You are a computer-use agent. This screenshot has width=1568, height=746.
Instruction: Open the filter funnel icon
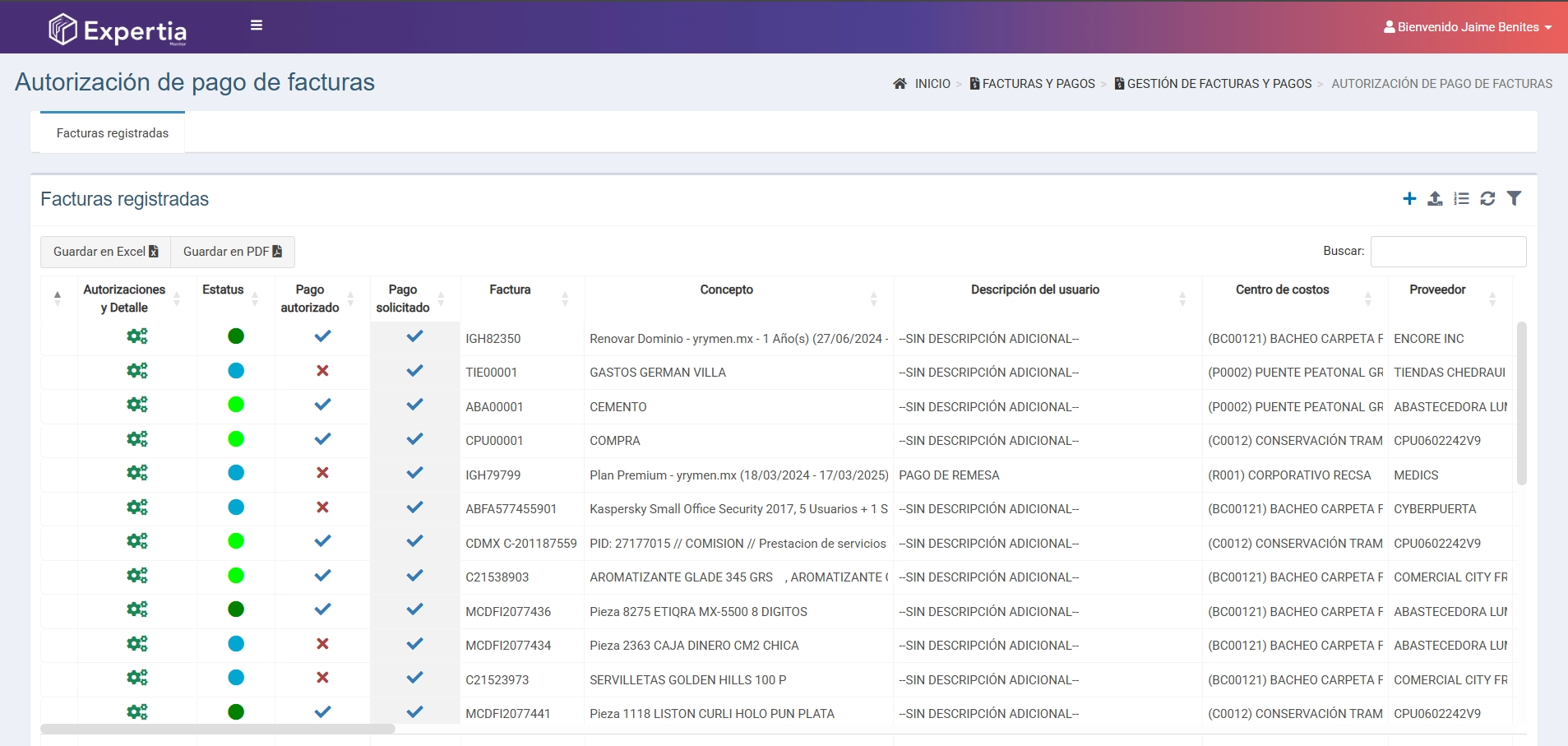1514,198
